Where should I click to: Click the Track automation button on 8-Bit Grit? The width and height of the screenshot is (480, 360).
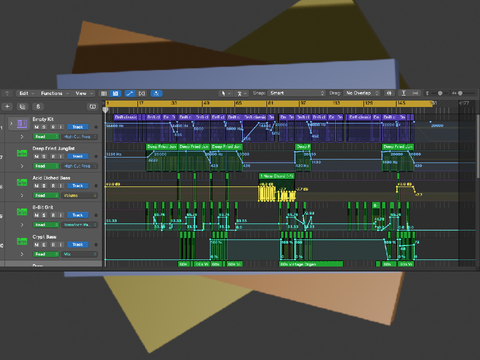78,215
